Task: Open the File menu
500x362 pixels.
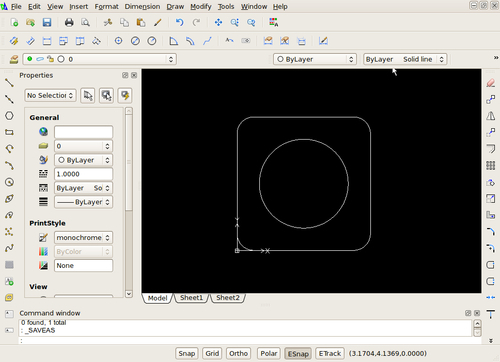Action: point(16,6)
